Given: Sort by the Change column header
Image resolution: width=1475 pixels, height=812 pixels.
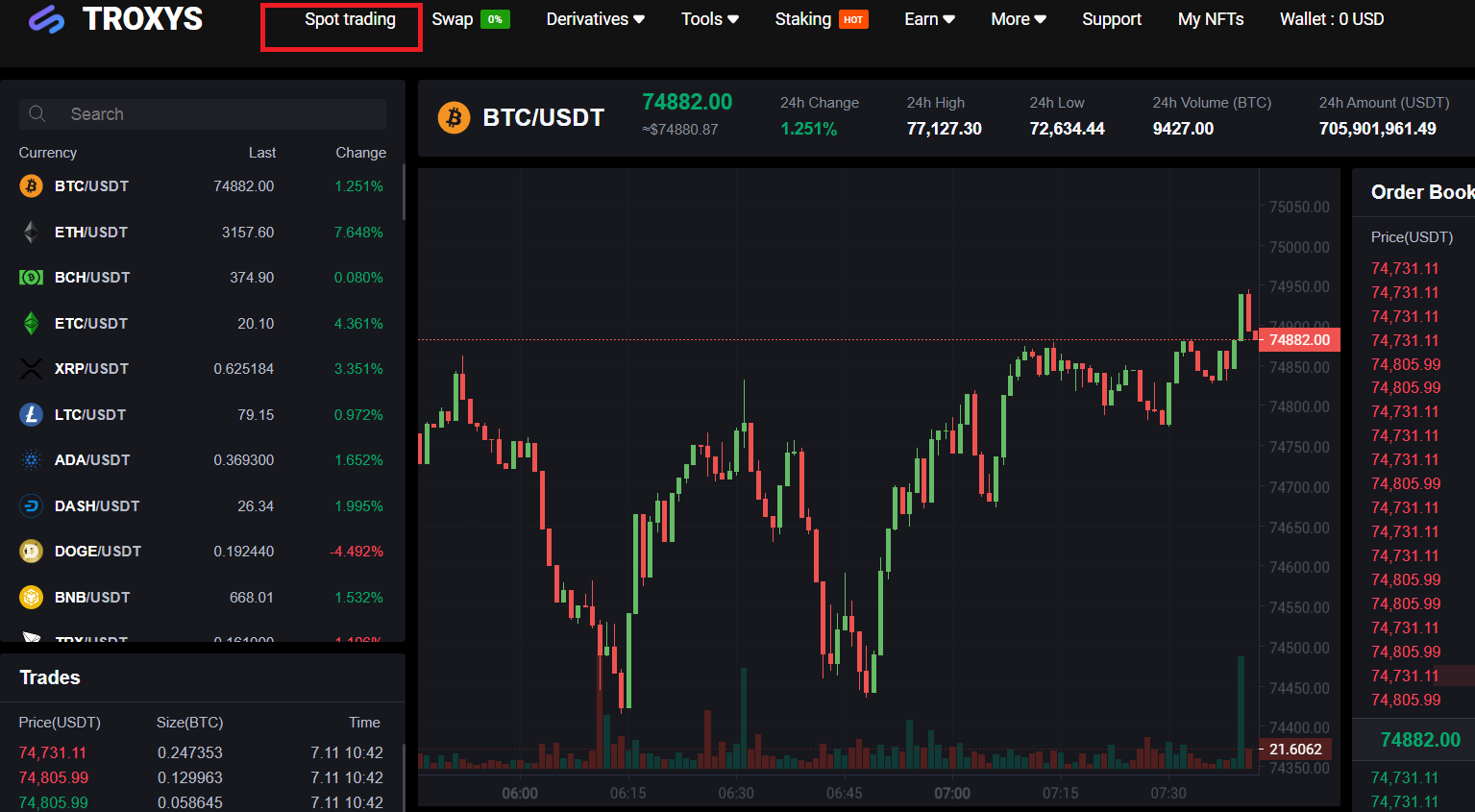Looking at the screenshot, I should pos(360,152).
